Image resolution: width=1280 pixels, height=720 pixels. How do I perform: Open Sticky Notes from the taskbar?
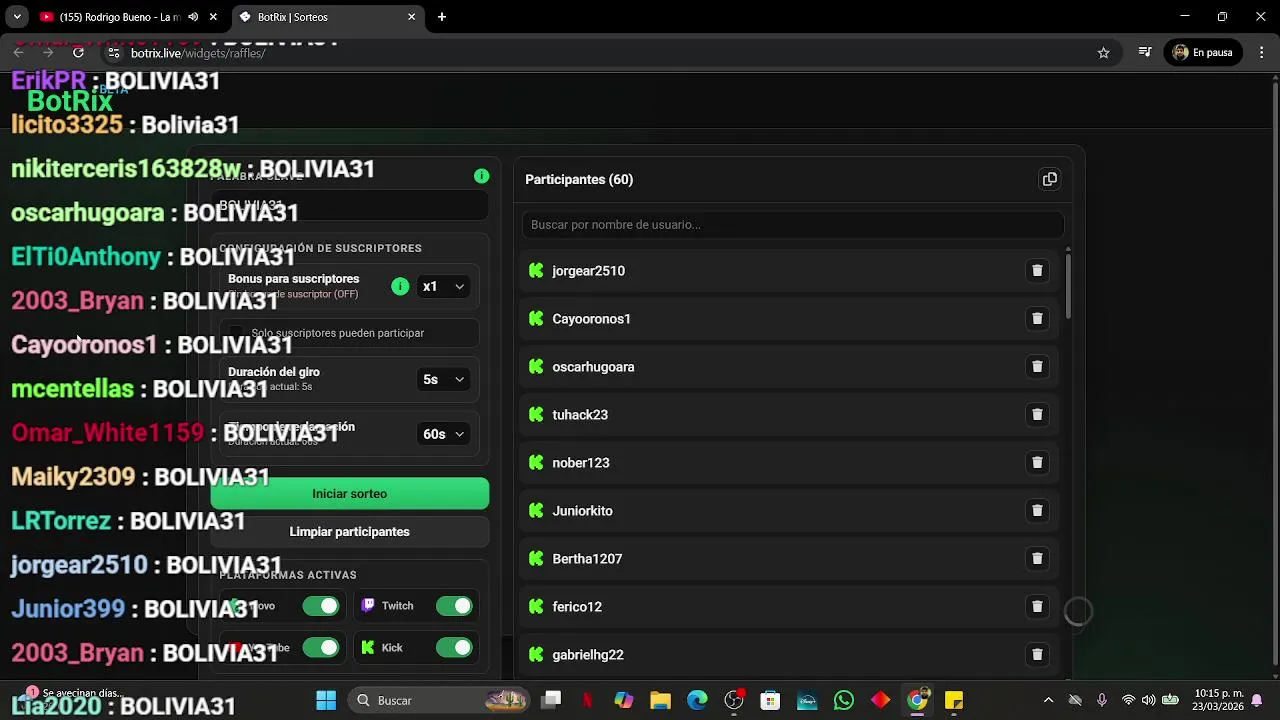953,700
